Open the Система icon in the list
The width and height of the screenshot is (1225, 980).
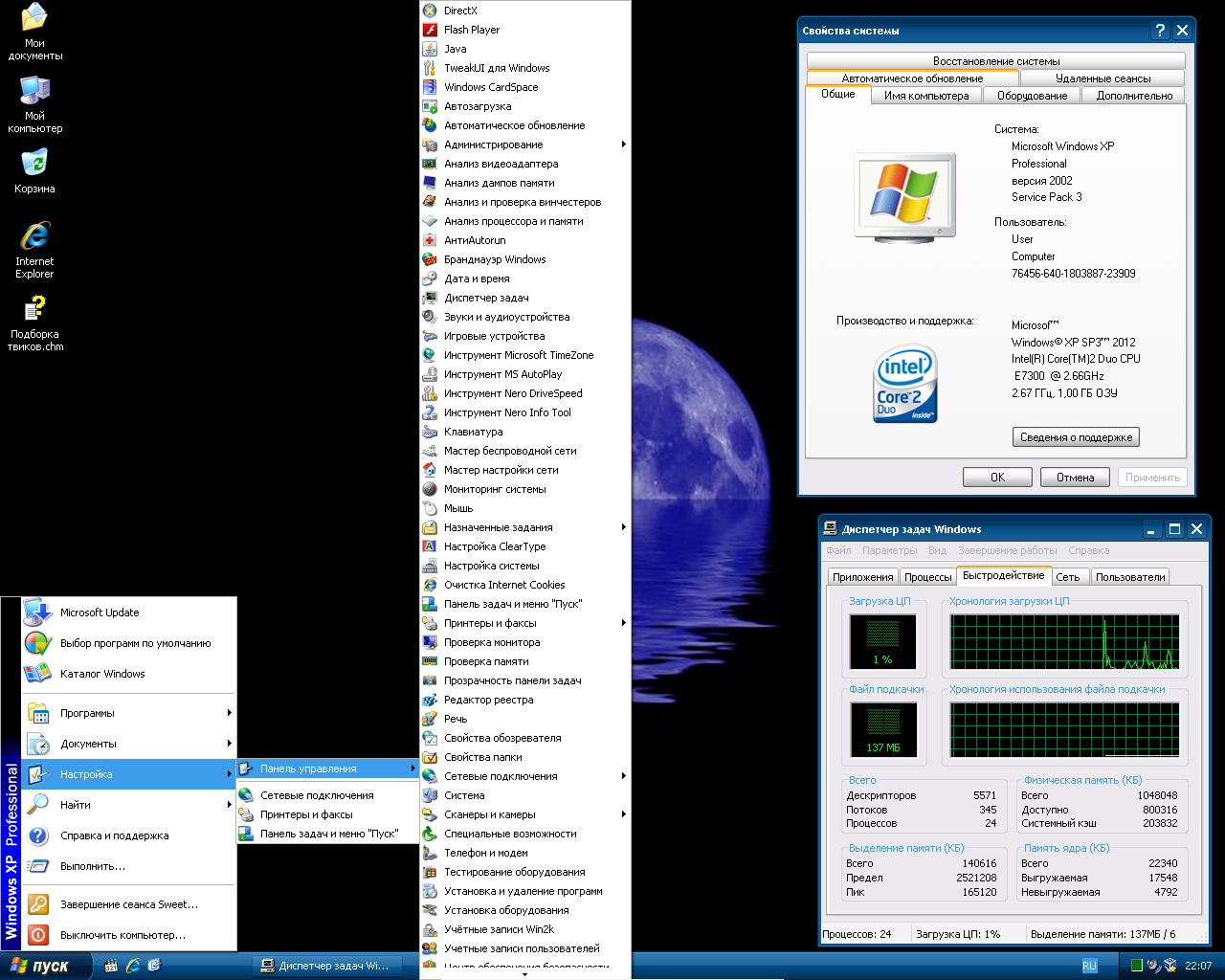(x=430, y=795)
